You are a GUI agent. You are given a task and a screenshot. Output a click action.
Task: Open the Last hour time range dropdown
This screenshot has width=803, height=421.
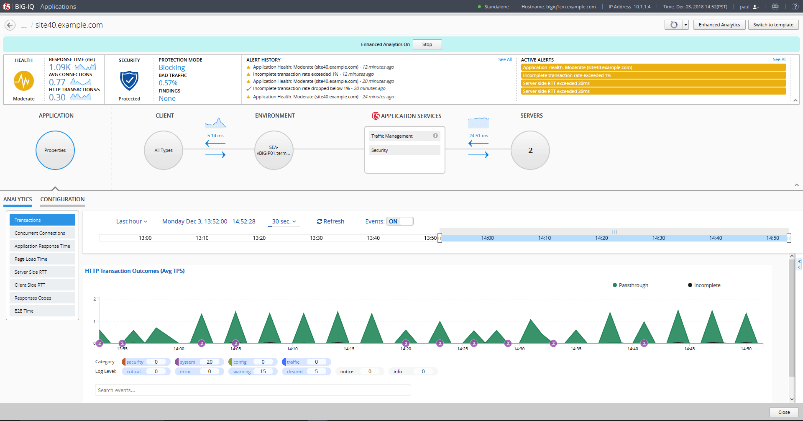132,221
